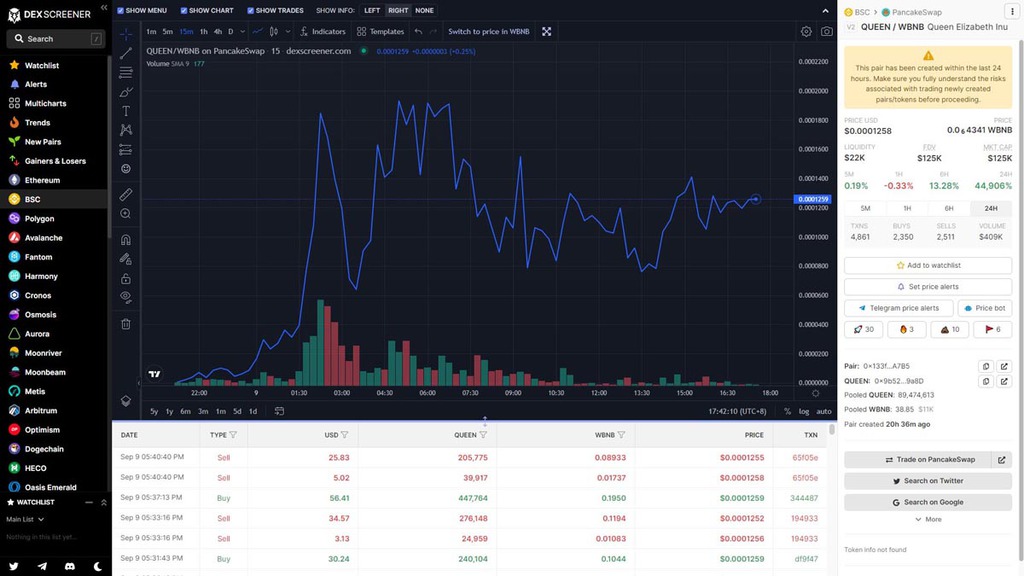Open the Main List watchlist dropdown
1024x576 pixels.
(x=25, y=520)
